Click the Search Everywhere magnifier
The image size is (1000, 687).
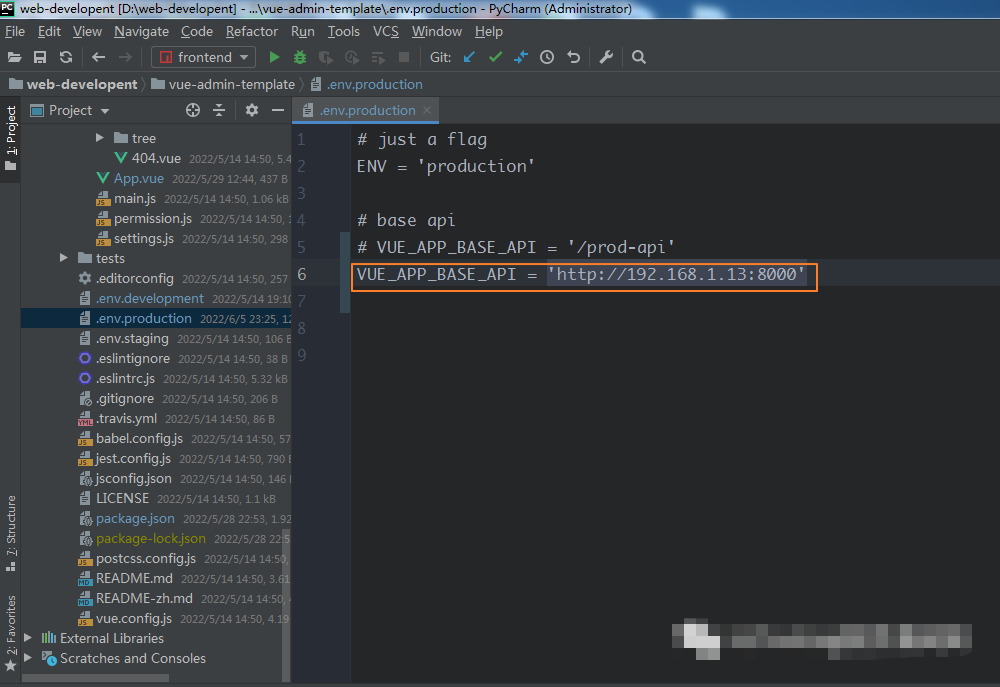(x=638, y=57)
